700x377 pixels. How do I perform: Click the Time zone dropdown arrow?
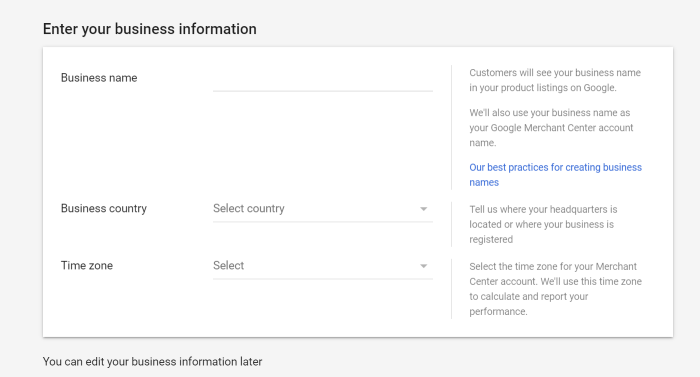[x=423, y=266]
